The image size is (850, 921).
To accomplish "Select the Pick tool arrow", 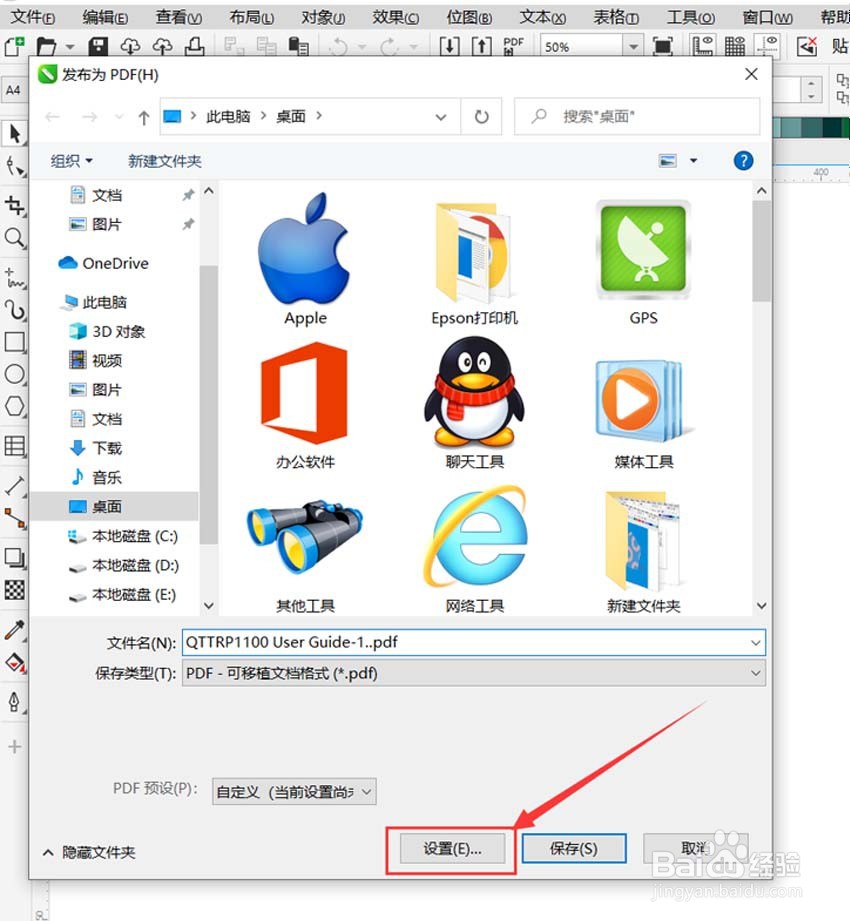I will pos(15,134).
